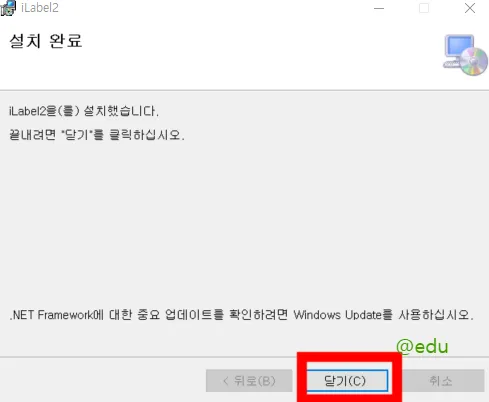Click the iLabel2 title text in title bar

click(40, 8)
